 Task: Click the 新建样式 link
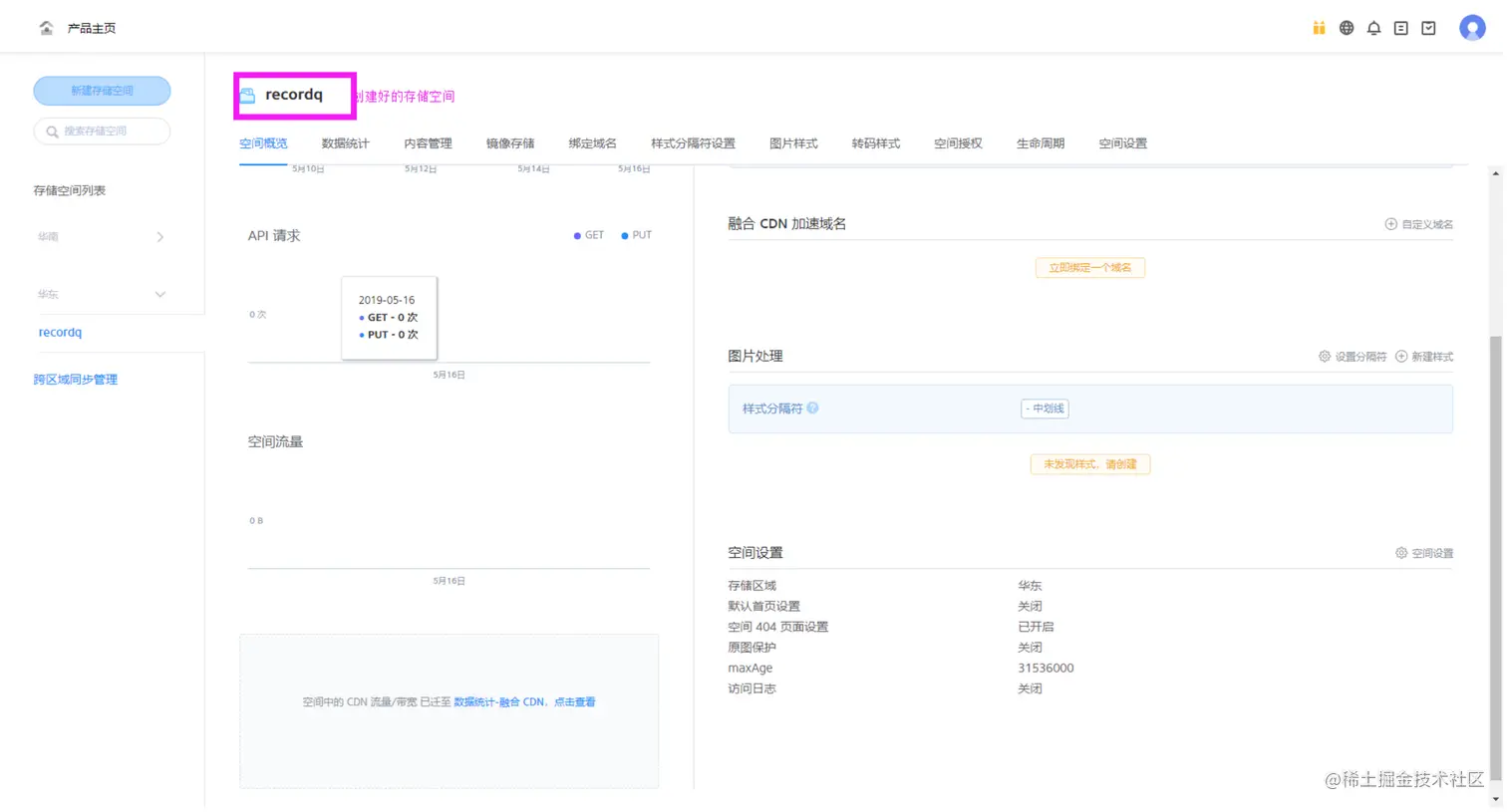click(1432, 356)
